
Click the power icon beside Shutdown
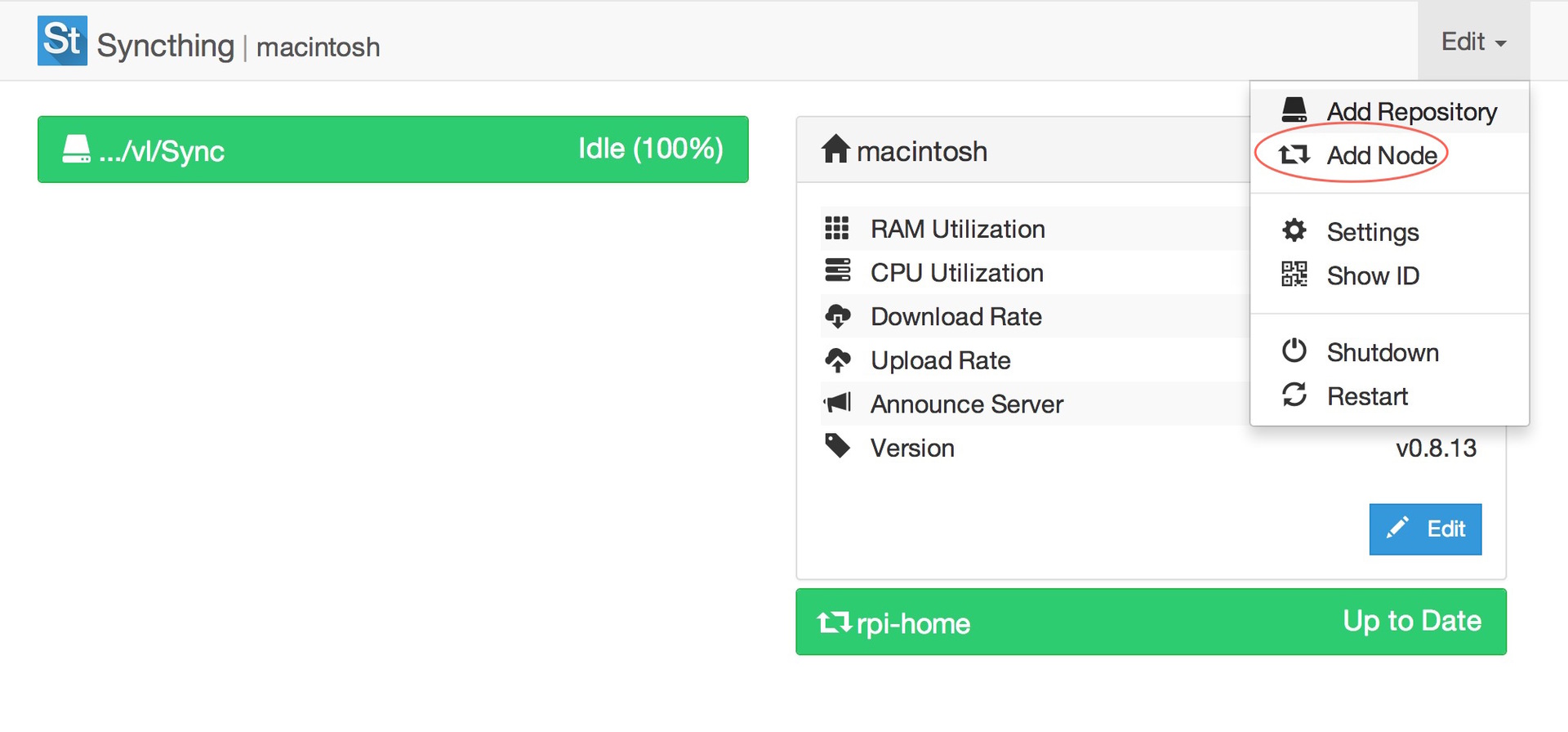coord(1294,350)
